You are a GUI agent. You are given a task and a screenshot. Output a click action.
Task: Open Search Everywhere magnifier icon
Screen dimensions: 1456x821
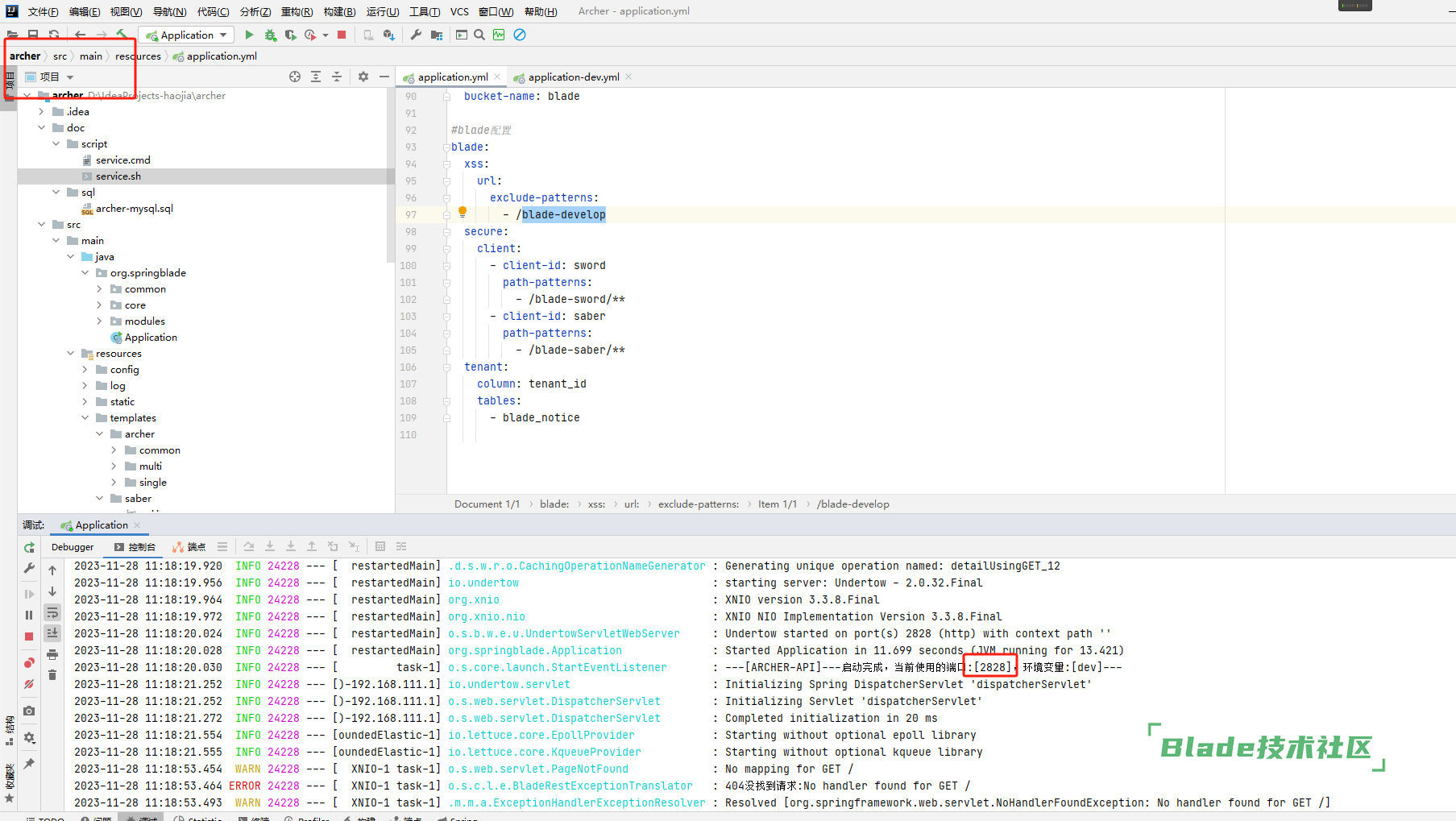(479, 35)
